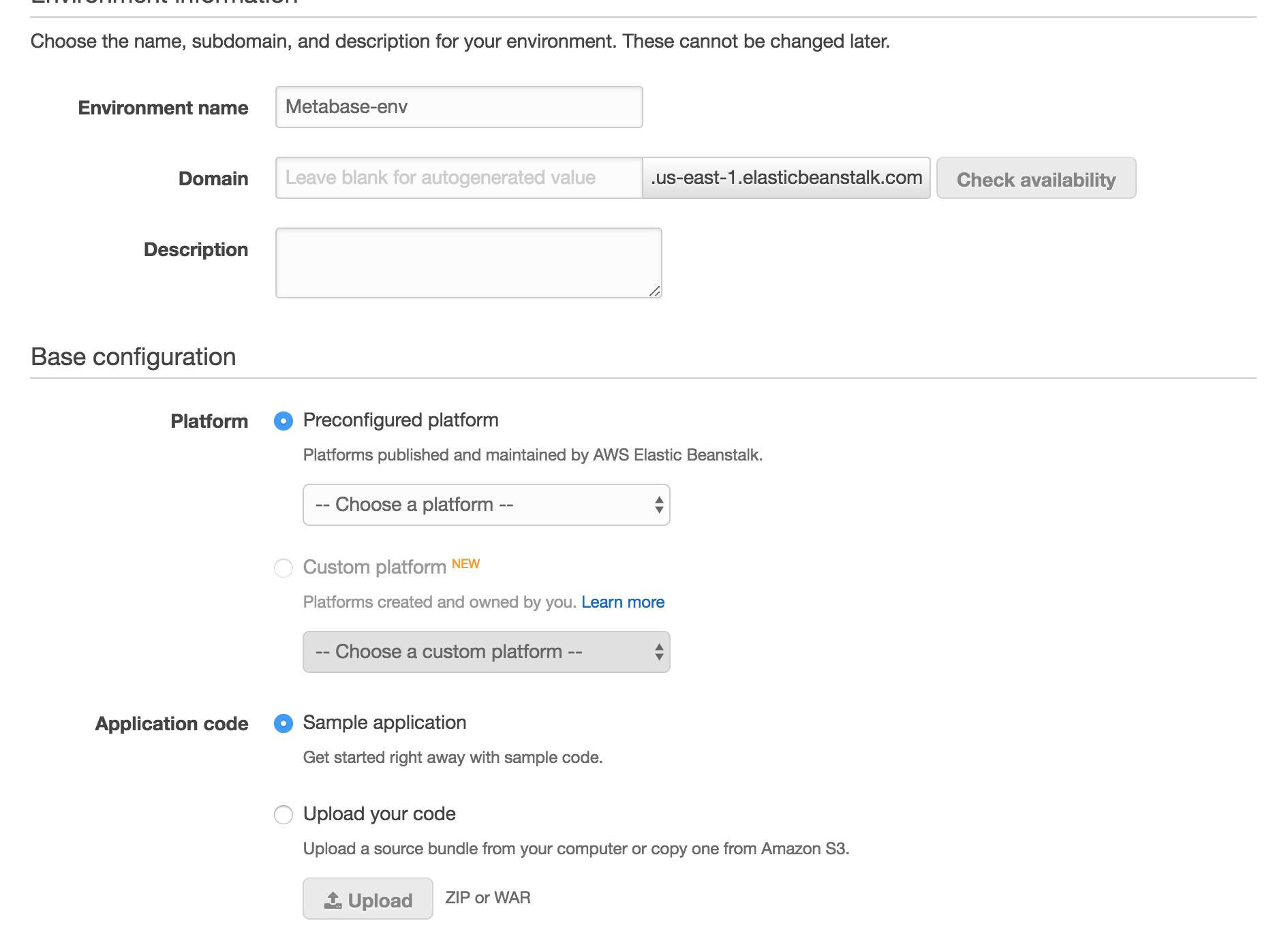Click the arrows icon on the custom platform dropdown
This screenshot has height=951, width=1288.
pos(658,652)
